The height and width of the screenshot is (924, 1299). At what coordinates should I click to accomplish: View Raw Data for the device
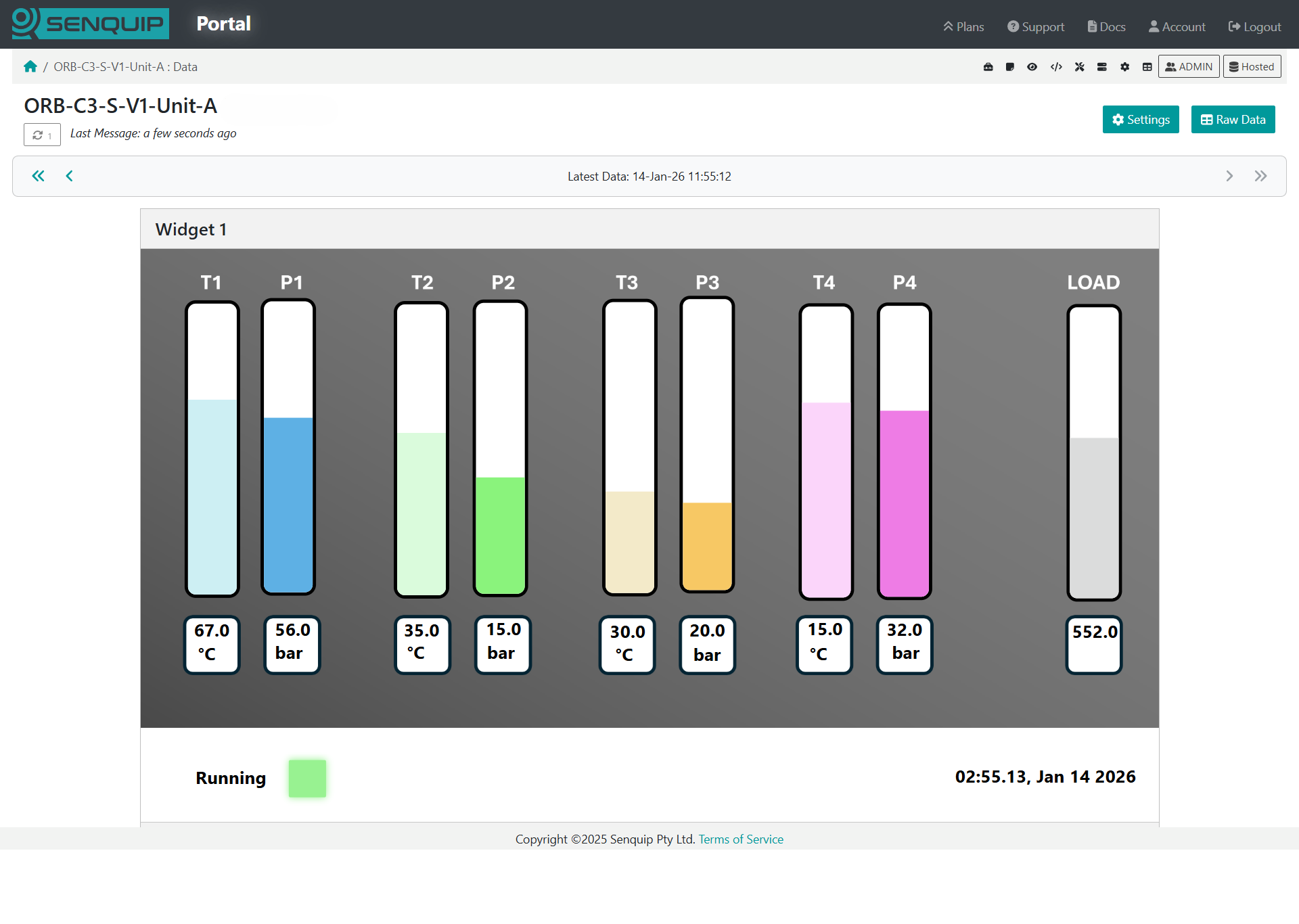click(1233, 119)
